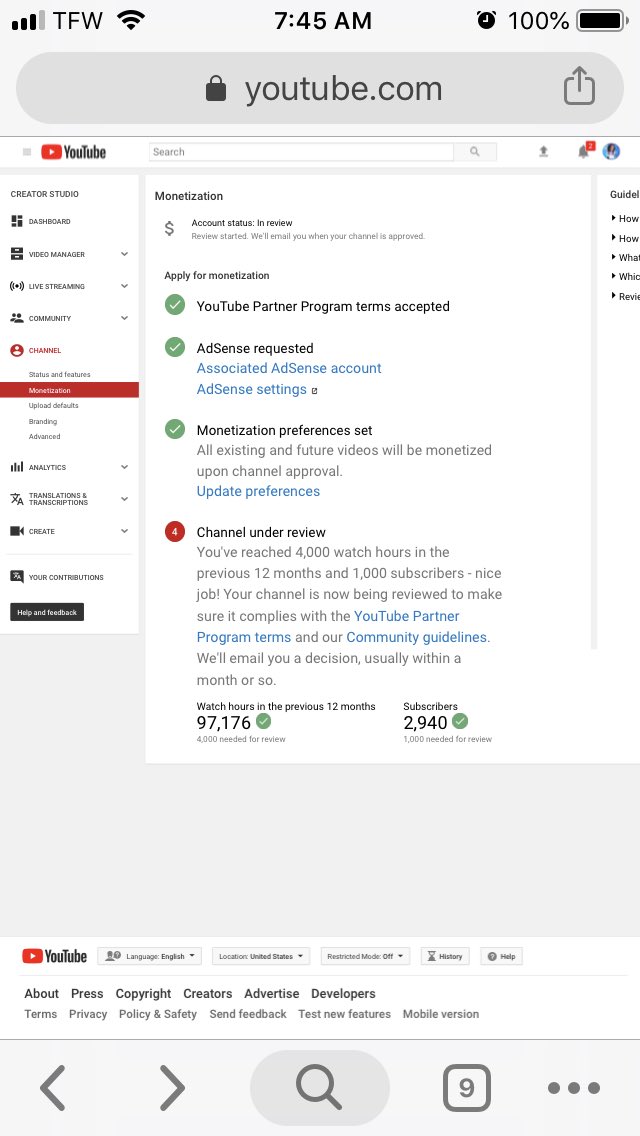Open the AdSense settings link
The height and width of the screenshot is (1136, 640).
tap(252, 389)
